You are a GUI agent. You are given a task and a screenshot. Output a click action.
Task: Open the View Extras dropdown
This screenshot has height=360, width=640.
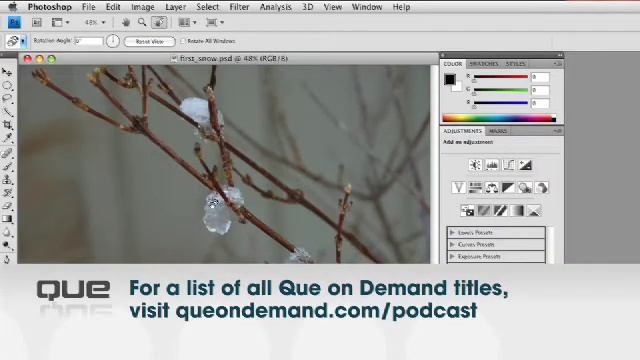(x=60, y=22)
